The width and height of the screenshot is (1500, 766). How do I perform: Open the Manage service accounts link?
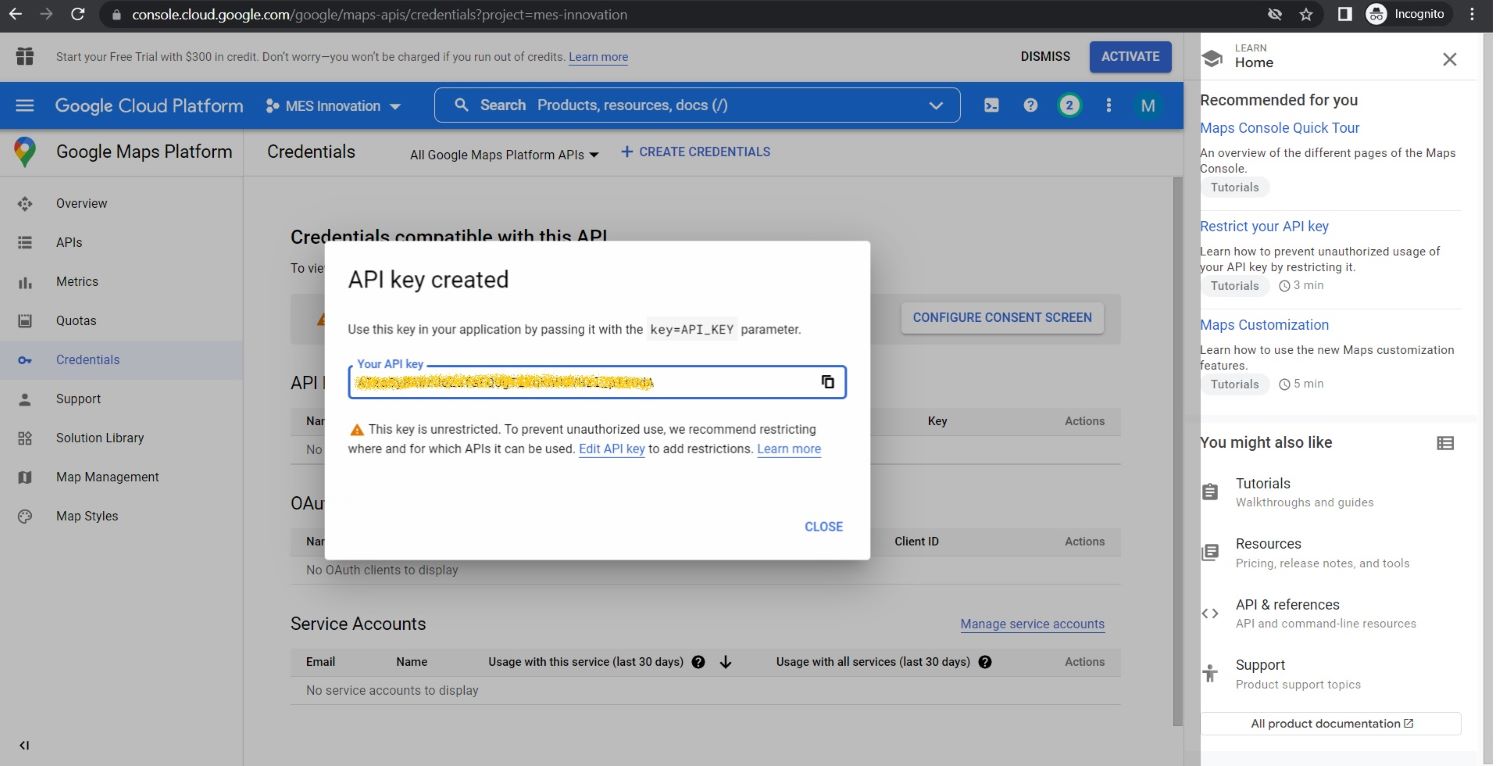point(1032,623)
